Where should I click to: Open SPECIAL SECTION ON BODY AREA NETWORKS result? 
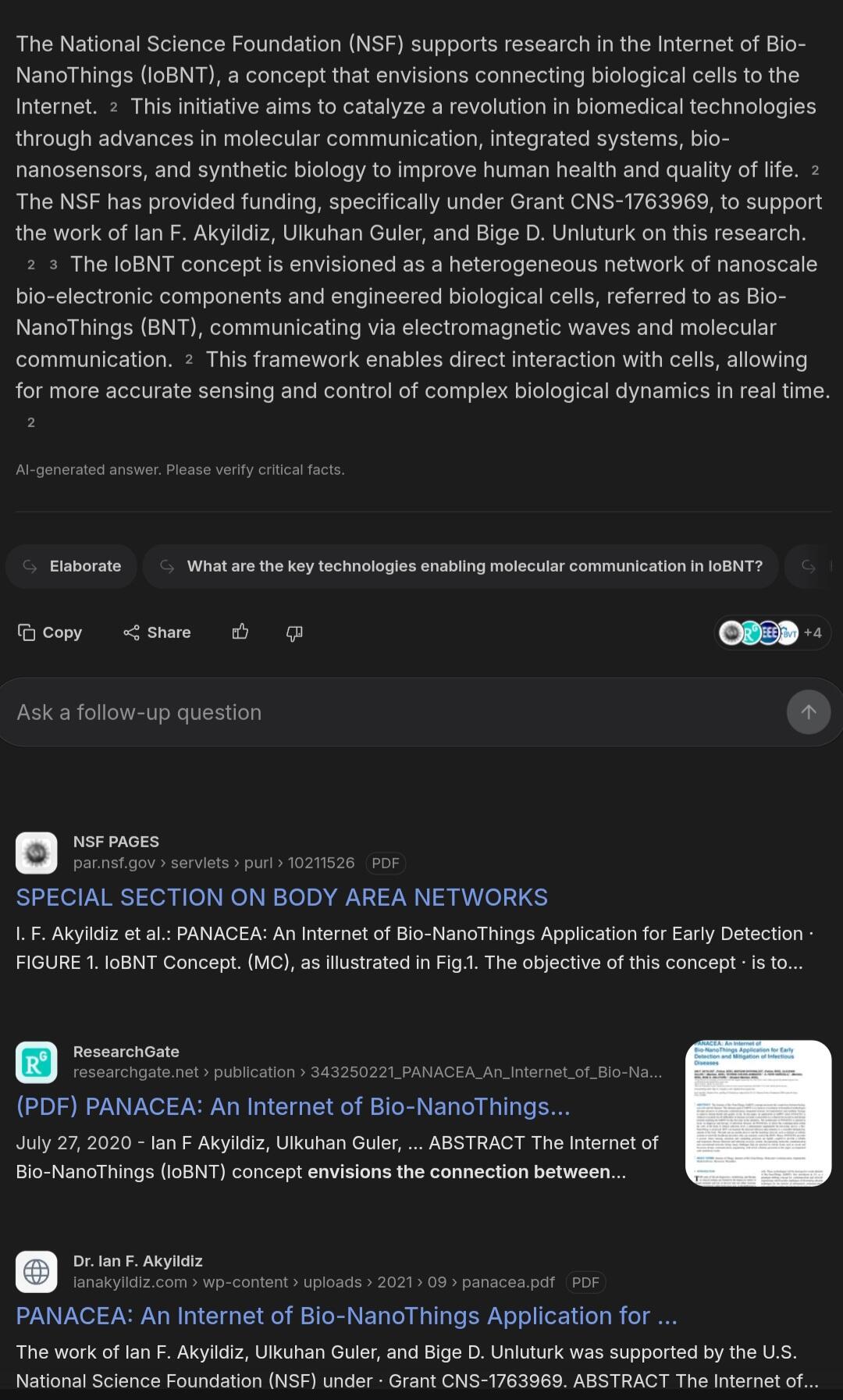tap(282, 897)
